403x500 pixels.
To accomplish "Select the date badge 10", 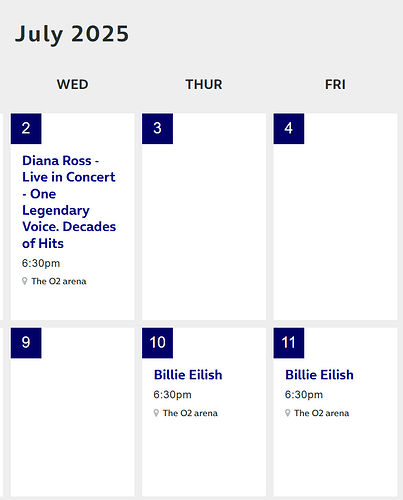I will (157, 343).
